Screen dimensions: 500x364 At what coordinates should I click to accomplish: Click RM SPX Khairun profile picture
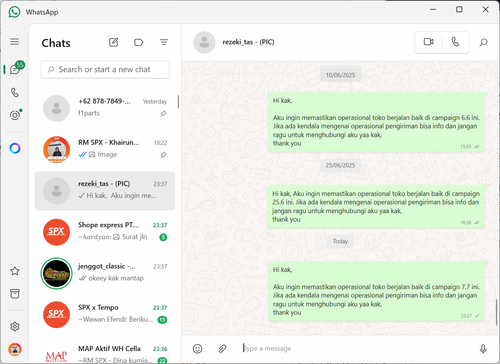[56, 150]
